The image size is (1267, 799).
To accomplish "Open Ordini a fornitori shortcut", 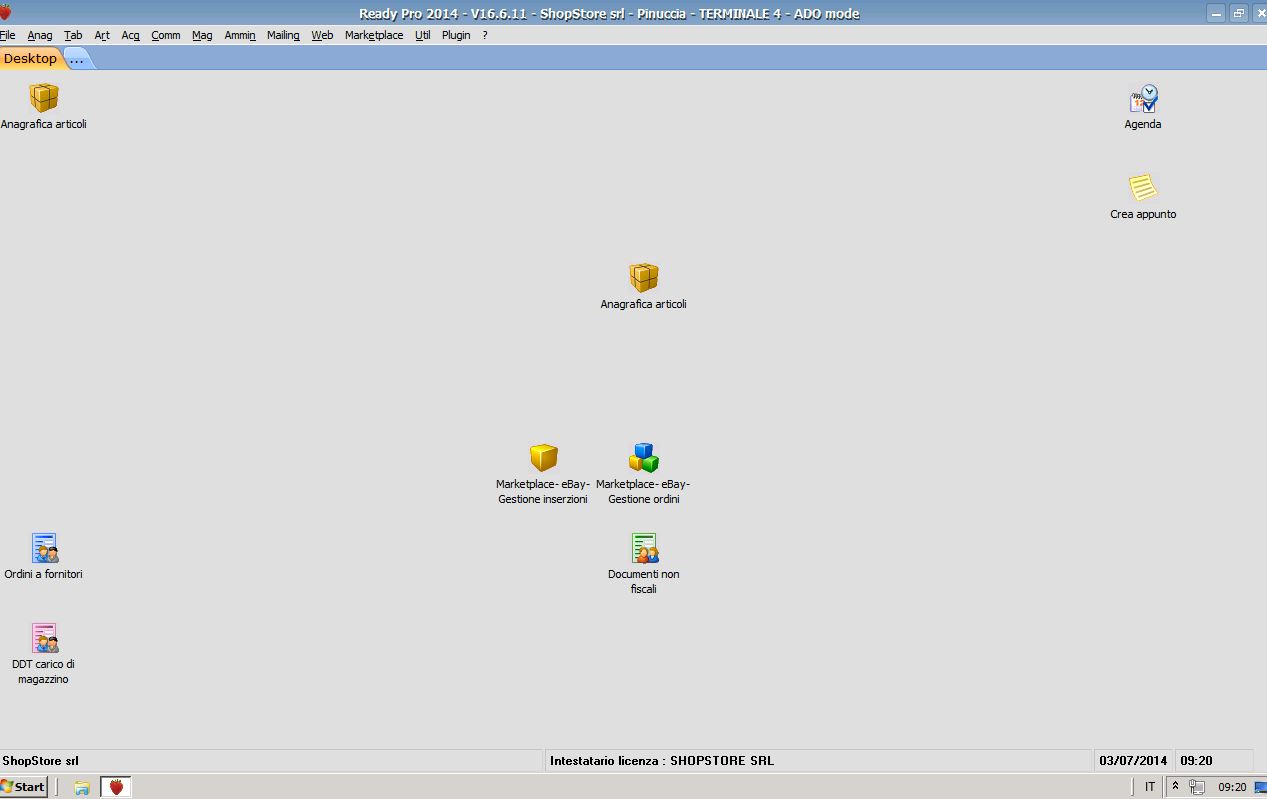I will pos(44,548).
